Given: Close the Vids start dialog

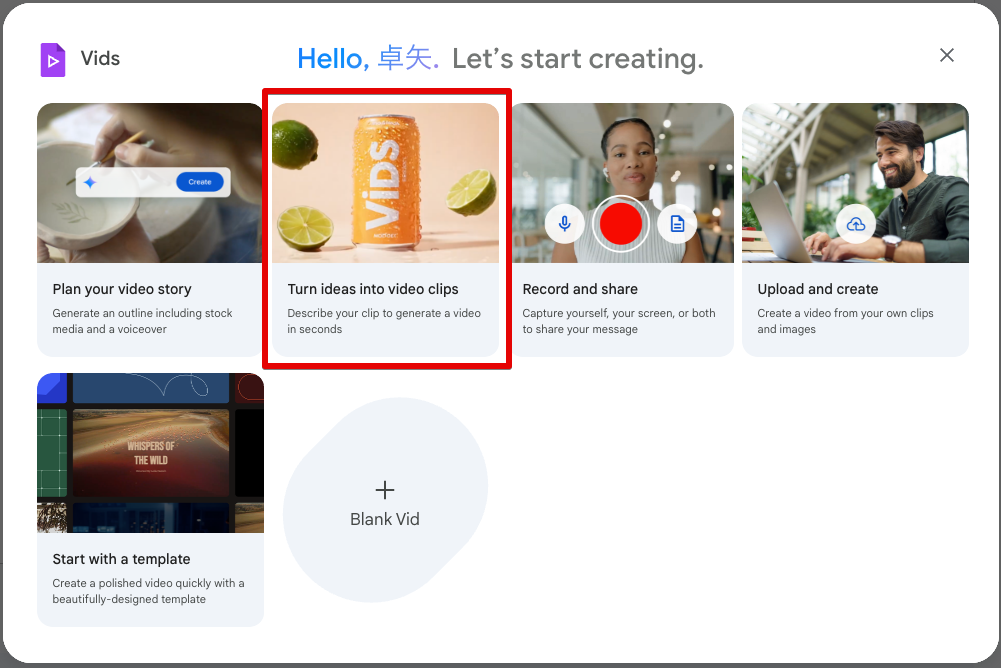Looking at the screenshot, I should [x=946, y=56].
